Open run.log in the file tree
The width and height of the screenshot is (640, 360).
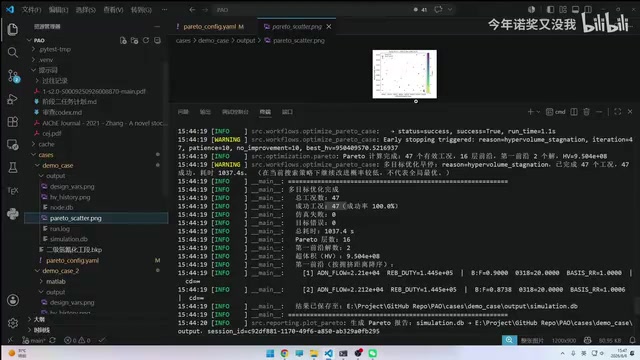60,229
